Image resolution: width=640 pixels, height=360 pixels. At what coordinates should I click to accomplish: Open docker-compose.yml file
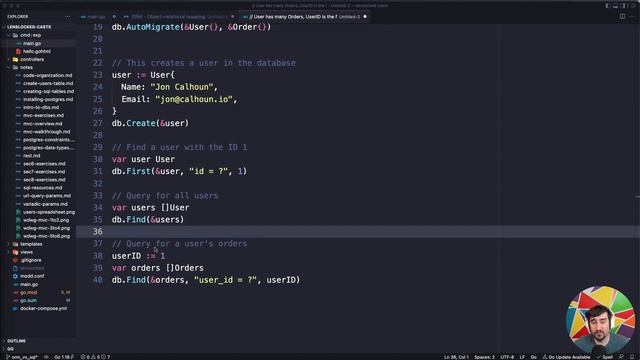pyautogui.click(x=43, y=309)
